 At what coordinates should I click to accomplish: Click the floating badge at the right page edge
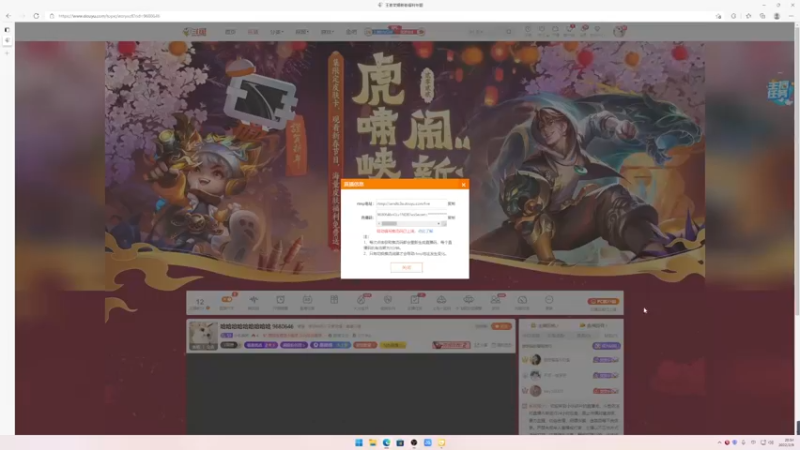[780, 92]
